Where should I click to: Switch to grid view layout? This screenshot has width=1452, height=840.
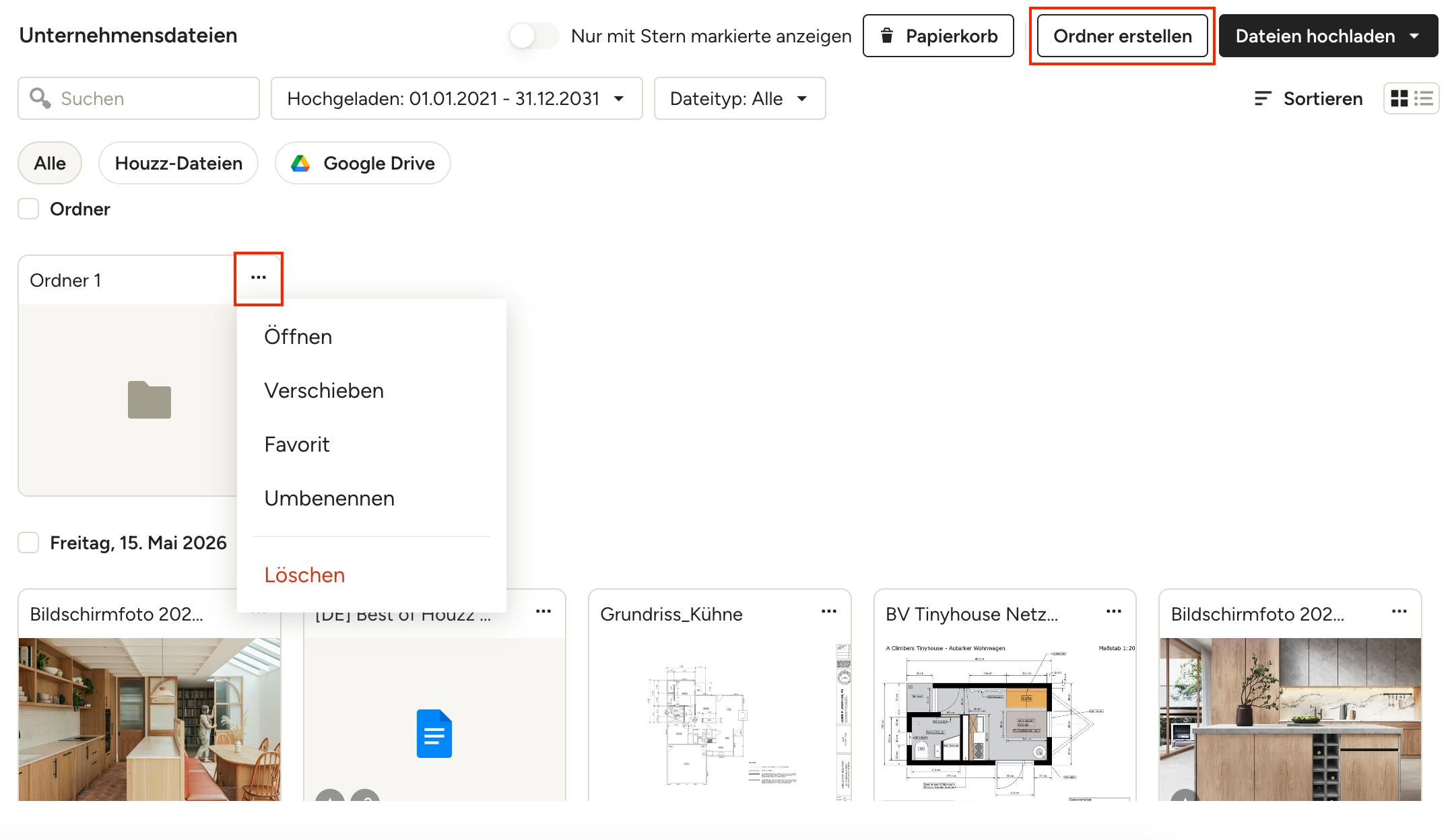click(x=1399, y=98)
